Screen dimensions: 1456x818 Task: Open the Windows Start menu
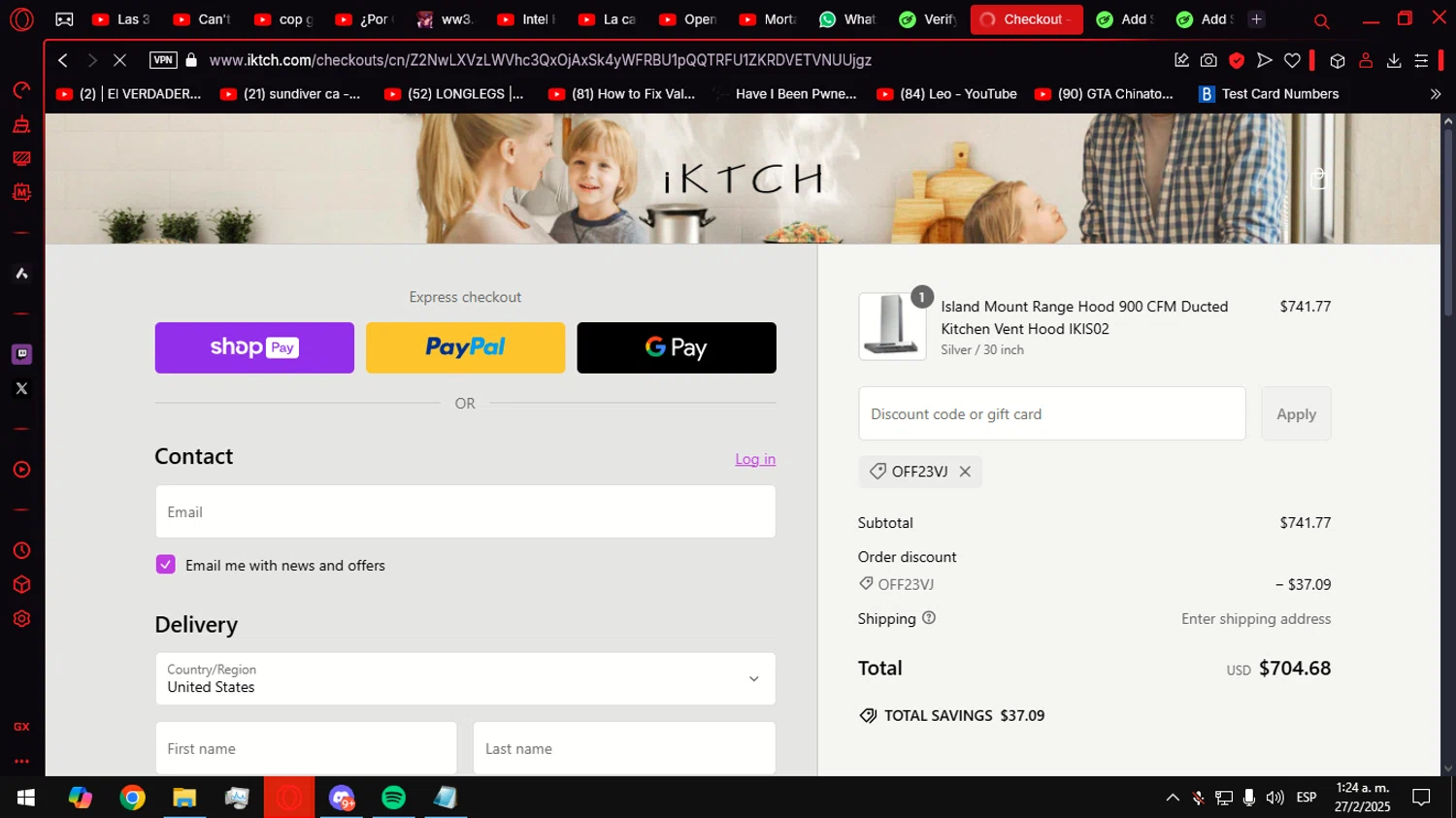pyautogui.click(x=26, y=798)
